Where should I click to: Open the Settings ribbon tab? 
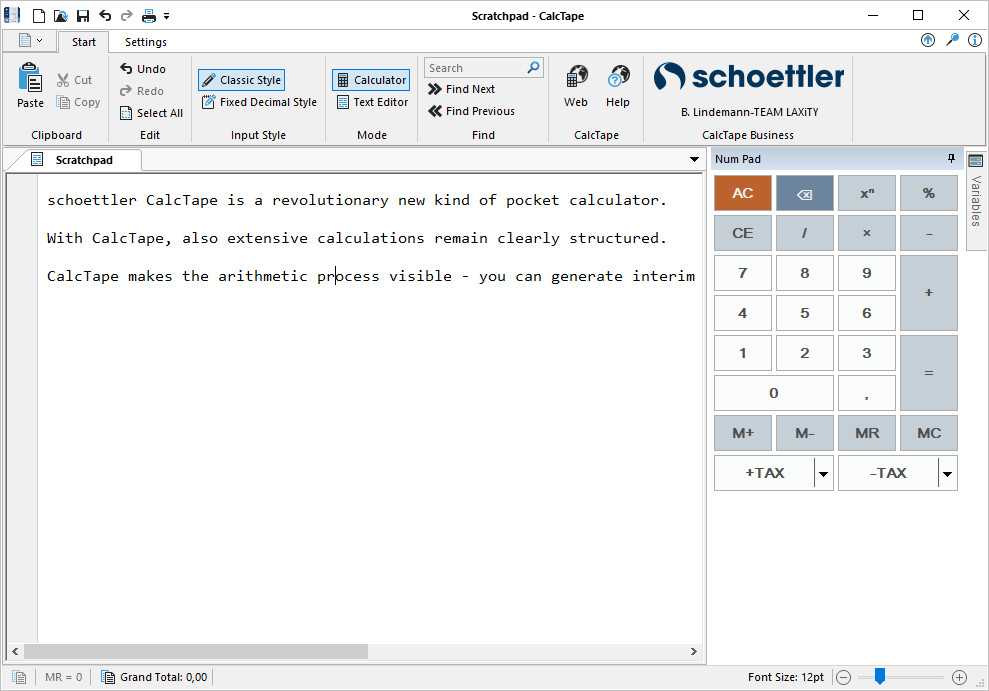tap(146, 42)
